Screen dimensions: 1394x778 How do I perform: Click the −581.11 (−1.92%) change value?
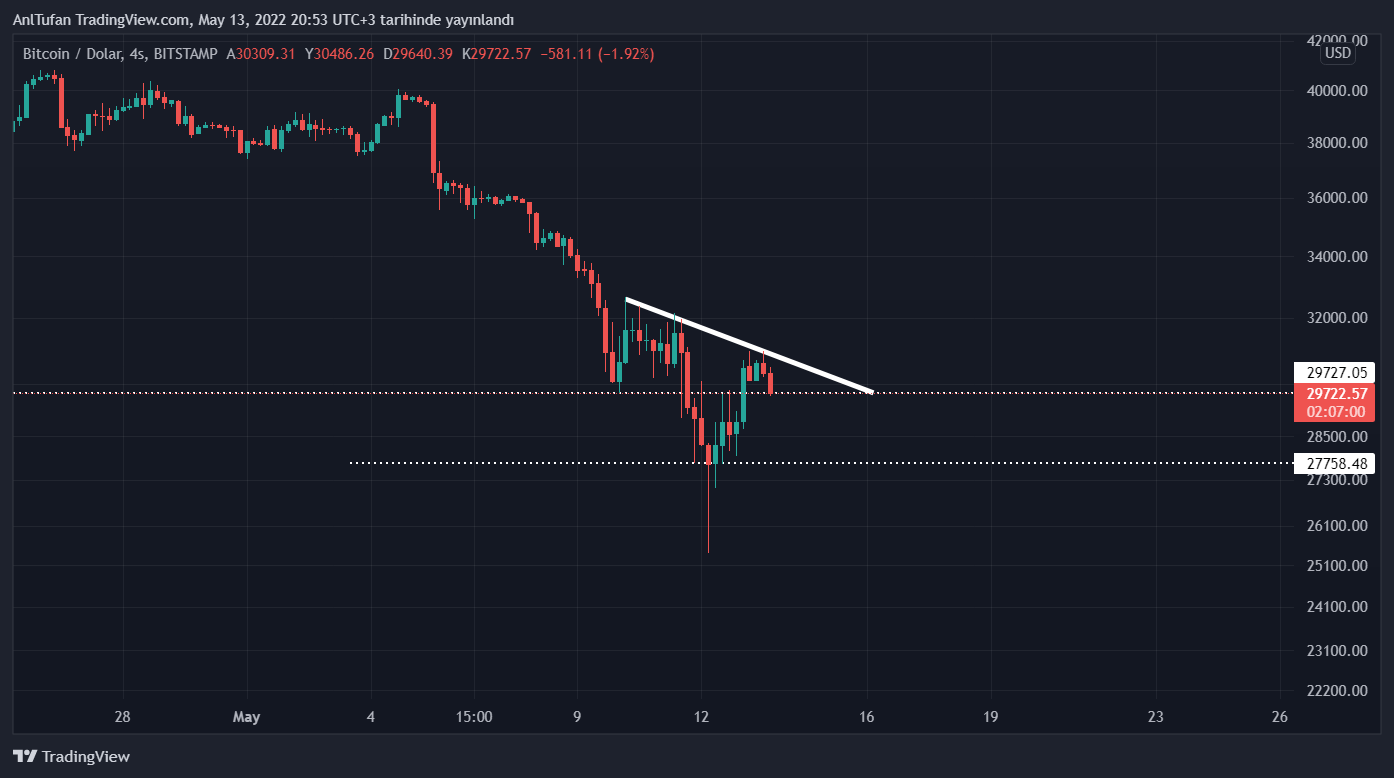pyautogui.click(x=597, y=54)
